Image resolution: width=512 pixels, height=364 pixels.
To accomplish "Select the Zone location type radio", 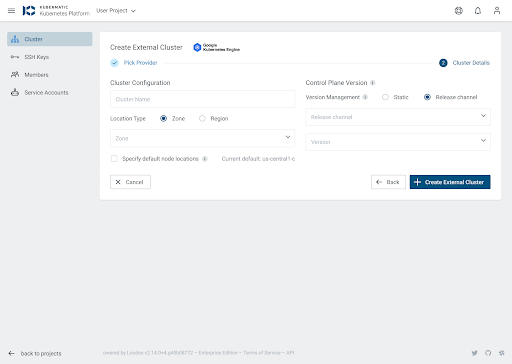I will point(163,118).
